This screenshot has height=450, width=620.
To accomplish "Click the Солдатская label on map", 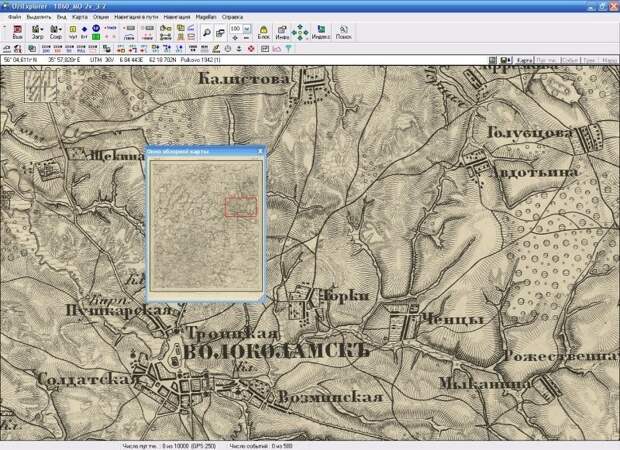I will tap(89, 379).
